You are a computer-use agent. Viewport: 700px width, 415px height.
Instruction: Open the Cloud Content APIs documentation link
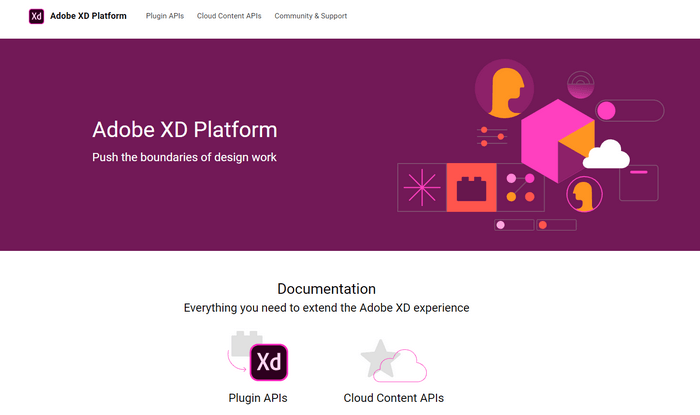tap(393, 398)
